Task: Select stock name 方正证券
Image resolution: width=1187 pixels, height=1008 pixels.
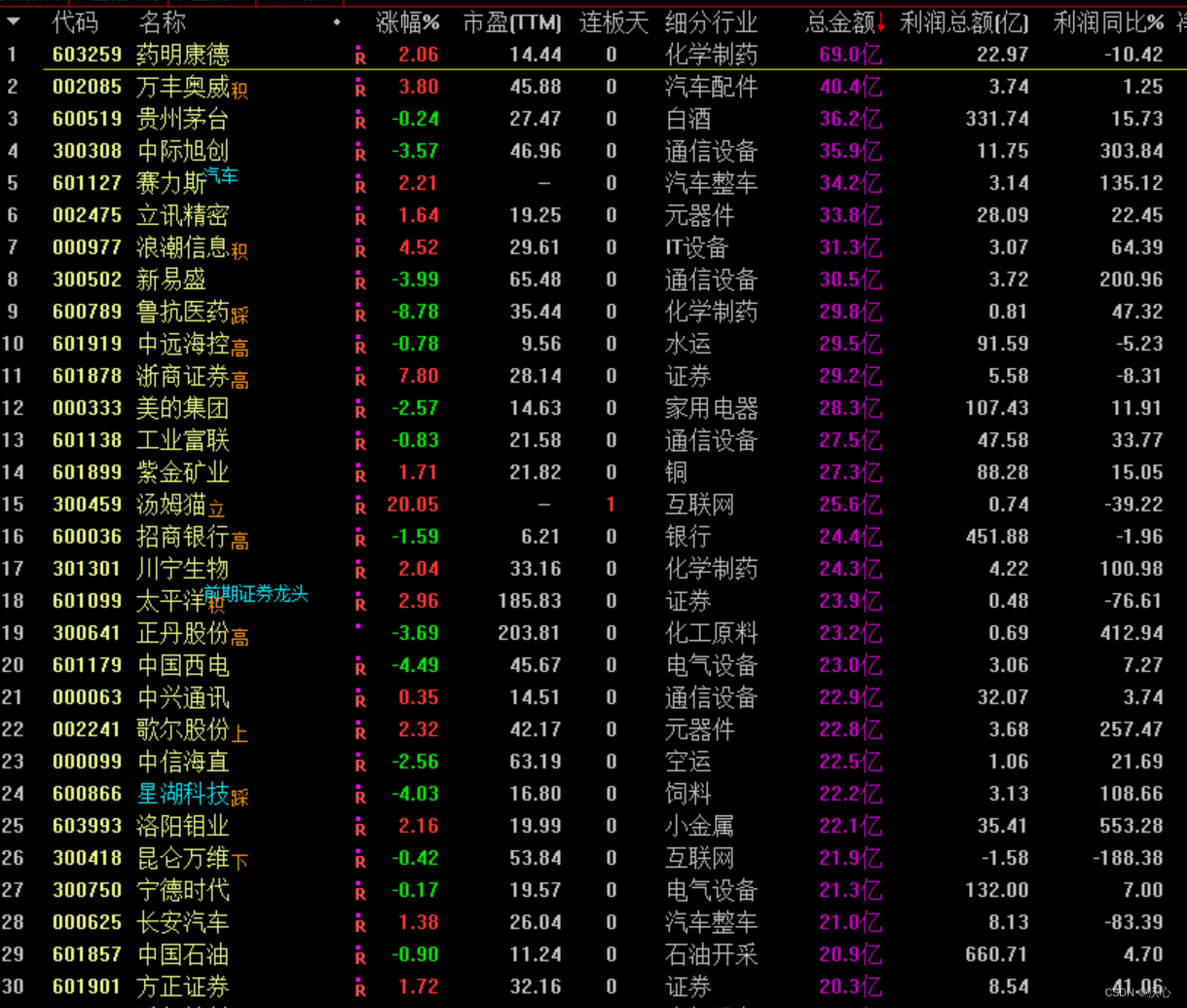Action: click(x=183, y=987)
